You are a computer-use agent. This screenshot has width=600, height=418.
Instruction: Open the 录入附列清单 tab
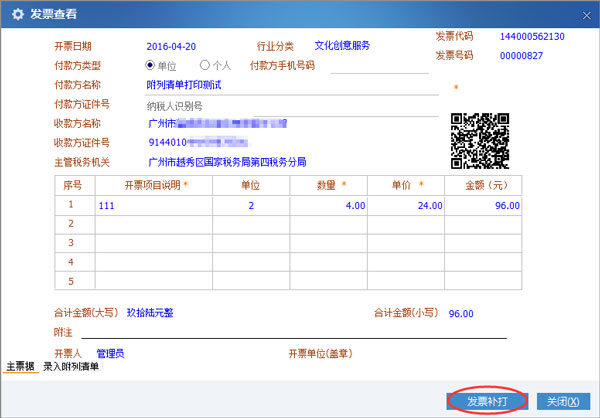tap(71, 367)
